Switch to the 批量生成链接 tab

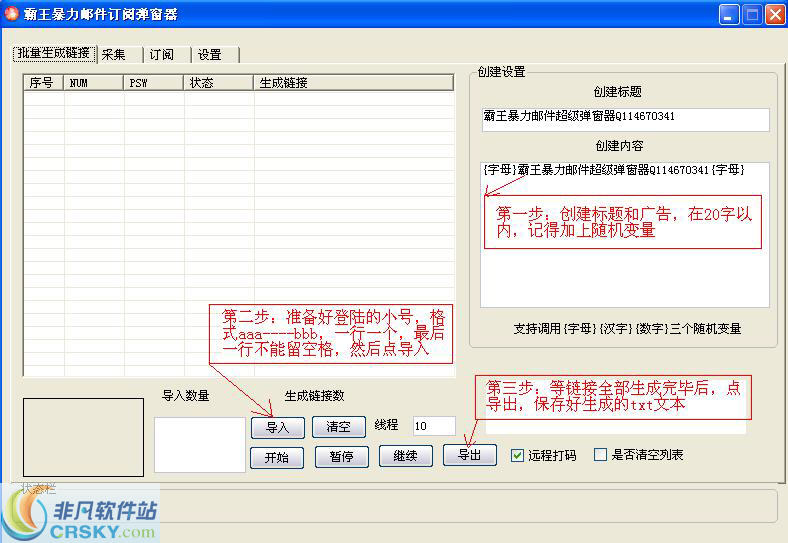[54, 53]
